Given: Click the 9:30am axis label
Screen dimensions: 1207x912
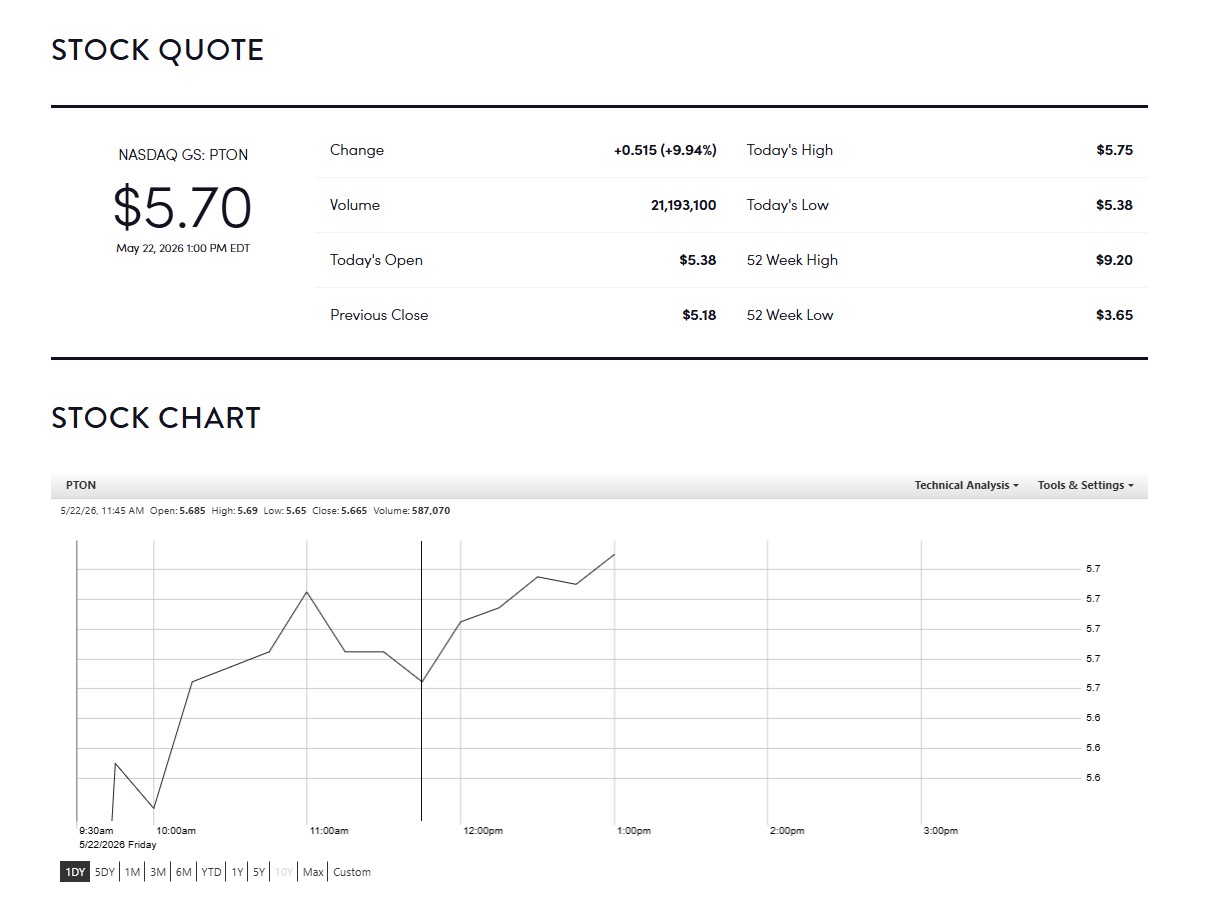Looking at the screenshot, I should click(x=96, y=831).
